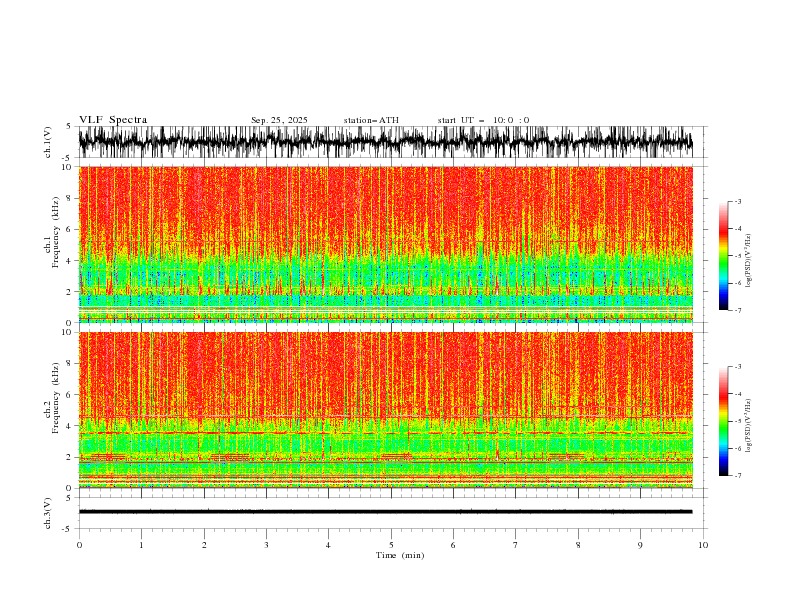Click the ch.3 flat waveform trace
792x612 pixels.
click(385, 512)
